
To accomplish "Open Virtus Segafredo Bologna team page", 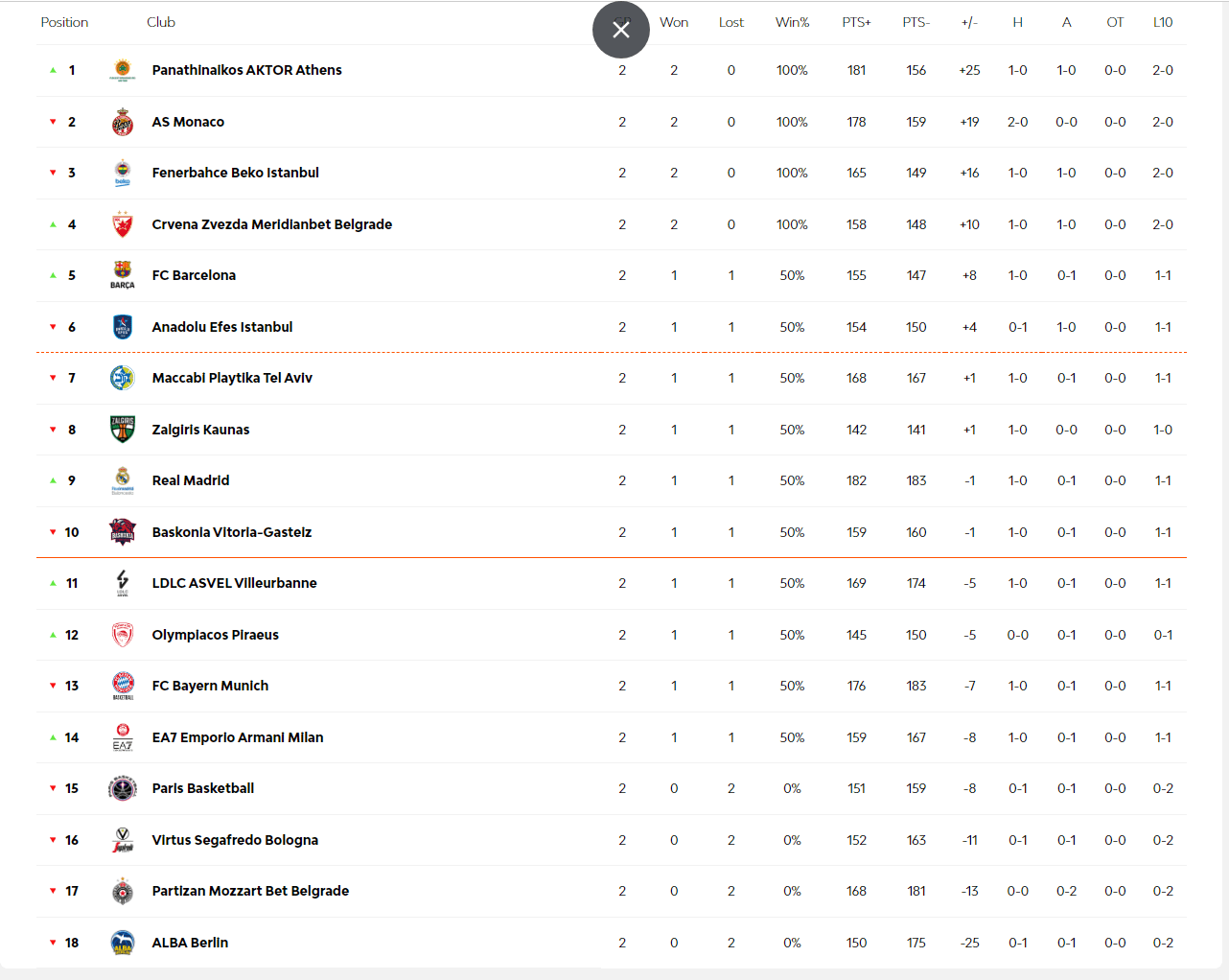I will [x=235, y=840].
